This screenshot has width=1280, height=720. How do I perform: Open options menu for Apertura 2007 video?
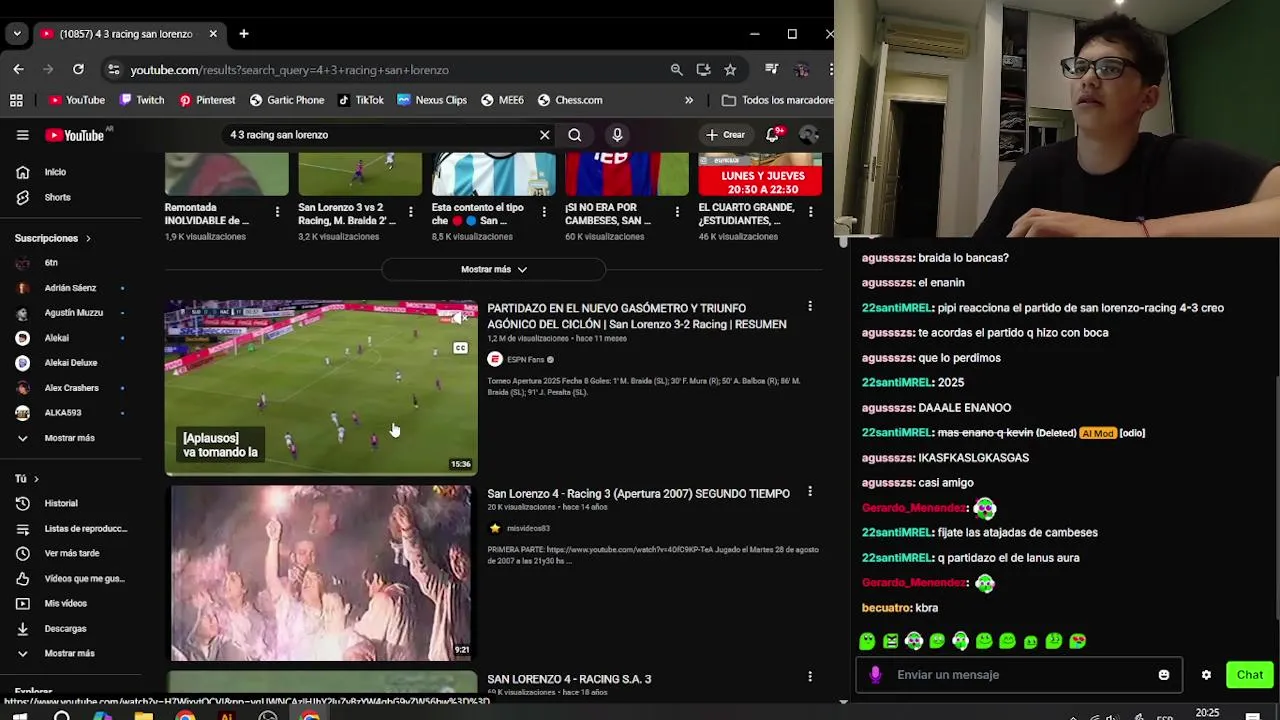pyautogui.click(x=810, y=492)
